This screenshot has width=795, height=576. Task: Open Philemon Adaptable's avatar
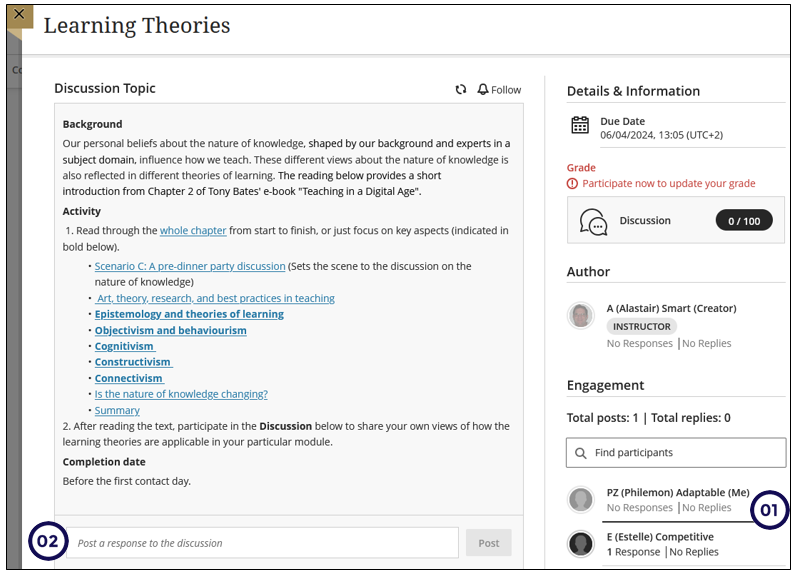[x=581, y=499]
